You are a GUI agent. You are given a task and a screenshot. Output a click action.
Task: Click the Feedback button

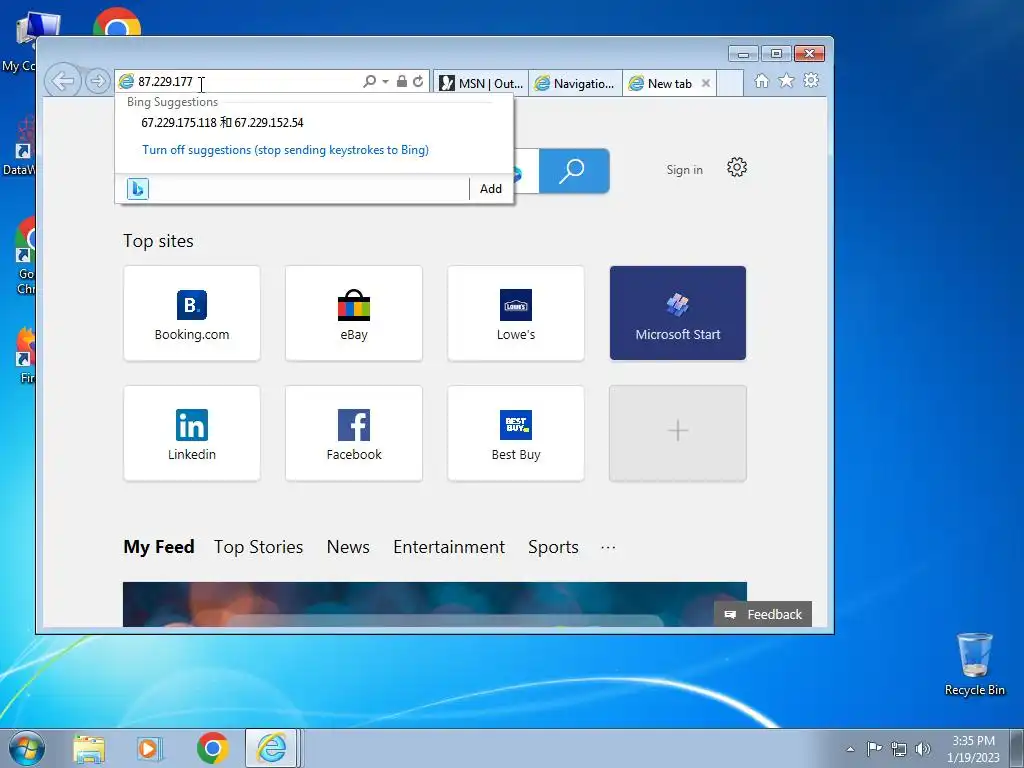click(763, 614)
